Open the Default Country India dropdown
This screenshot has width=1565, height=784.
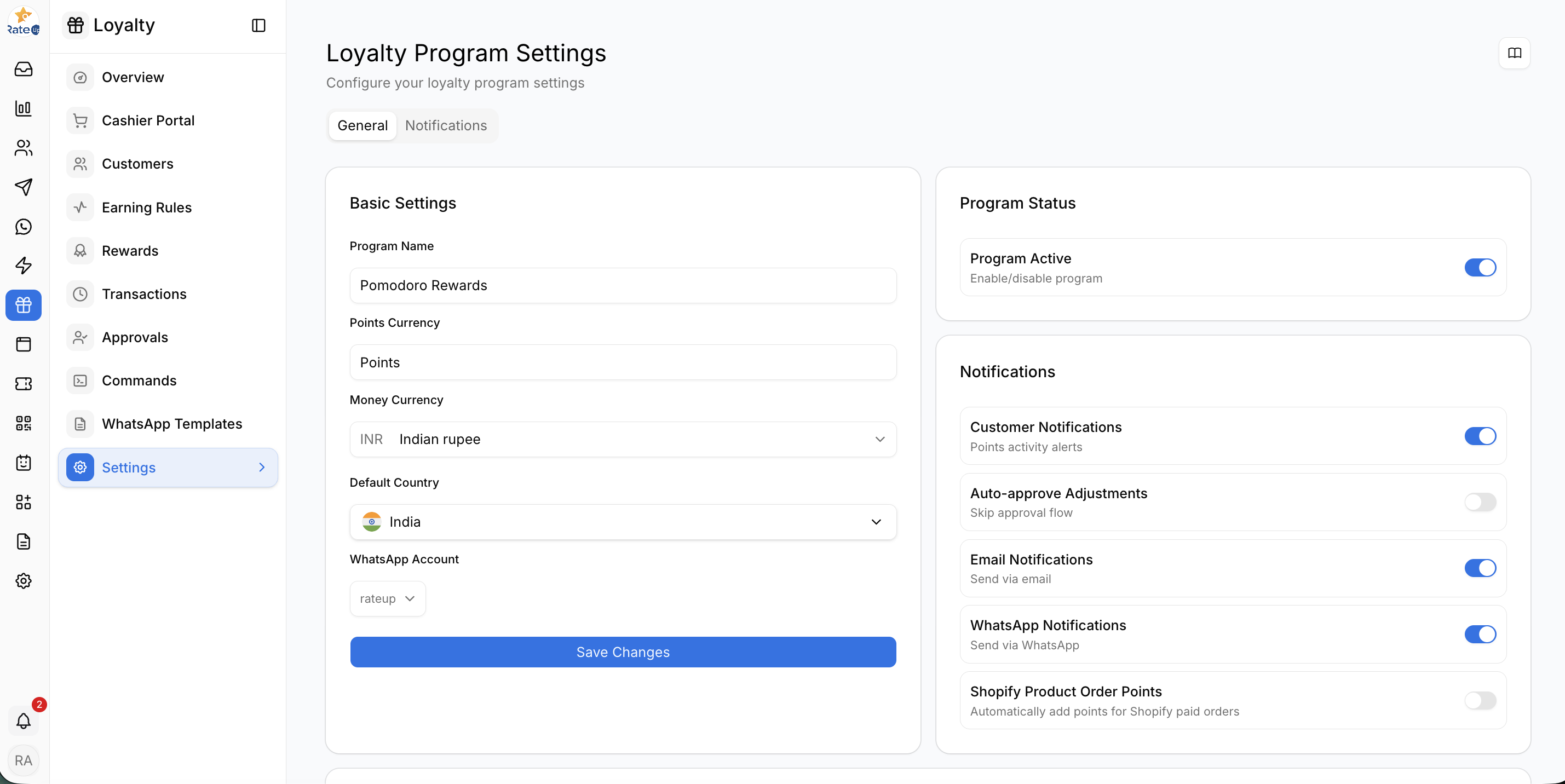coord(623,522)
